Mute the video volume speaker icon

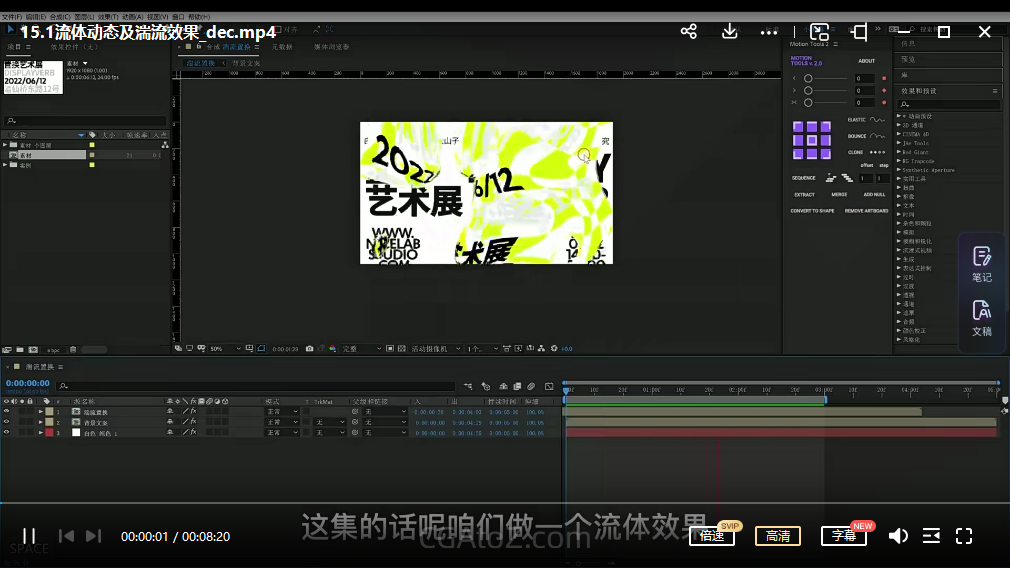coord(898,536)
